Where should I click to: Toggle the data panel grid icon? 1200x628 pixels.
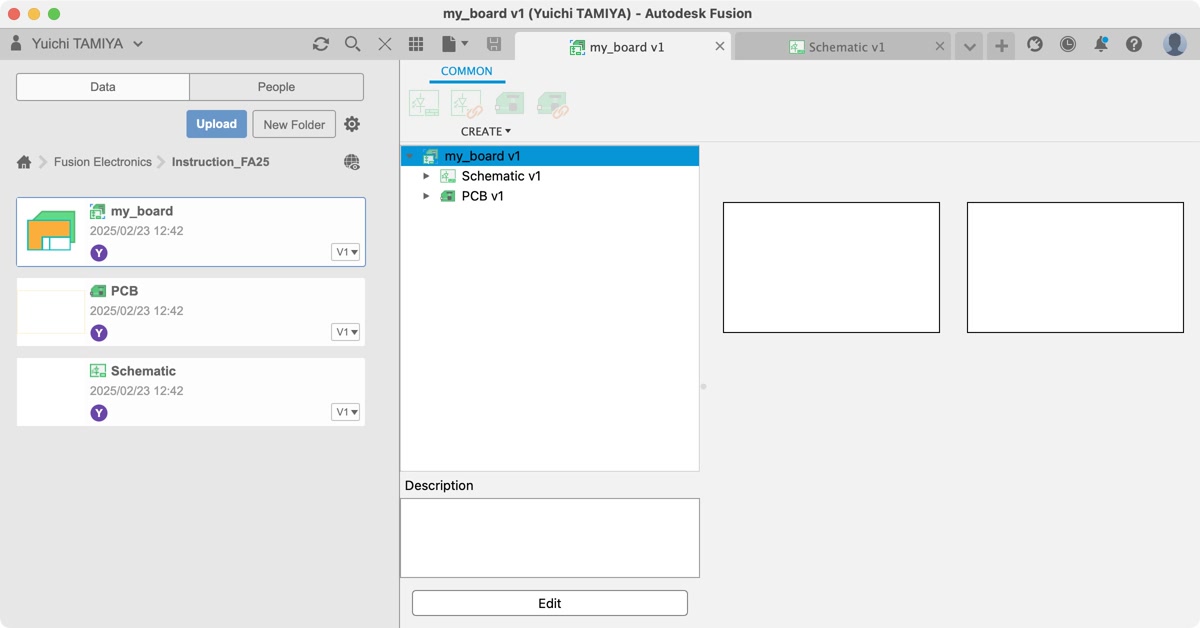point(416,44)
